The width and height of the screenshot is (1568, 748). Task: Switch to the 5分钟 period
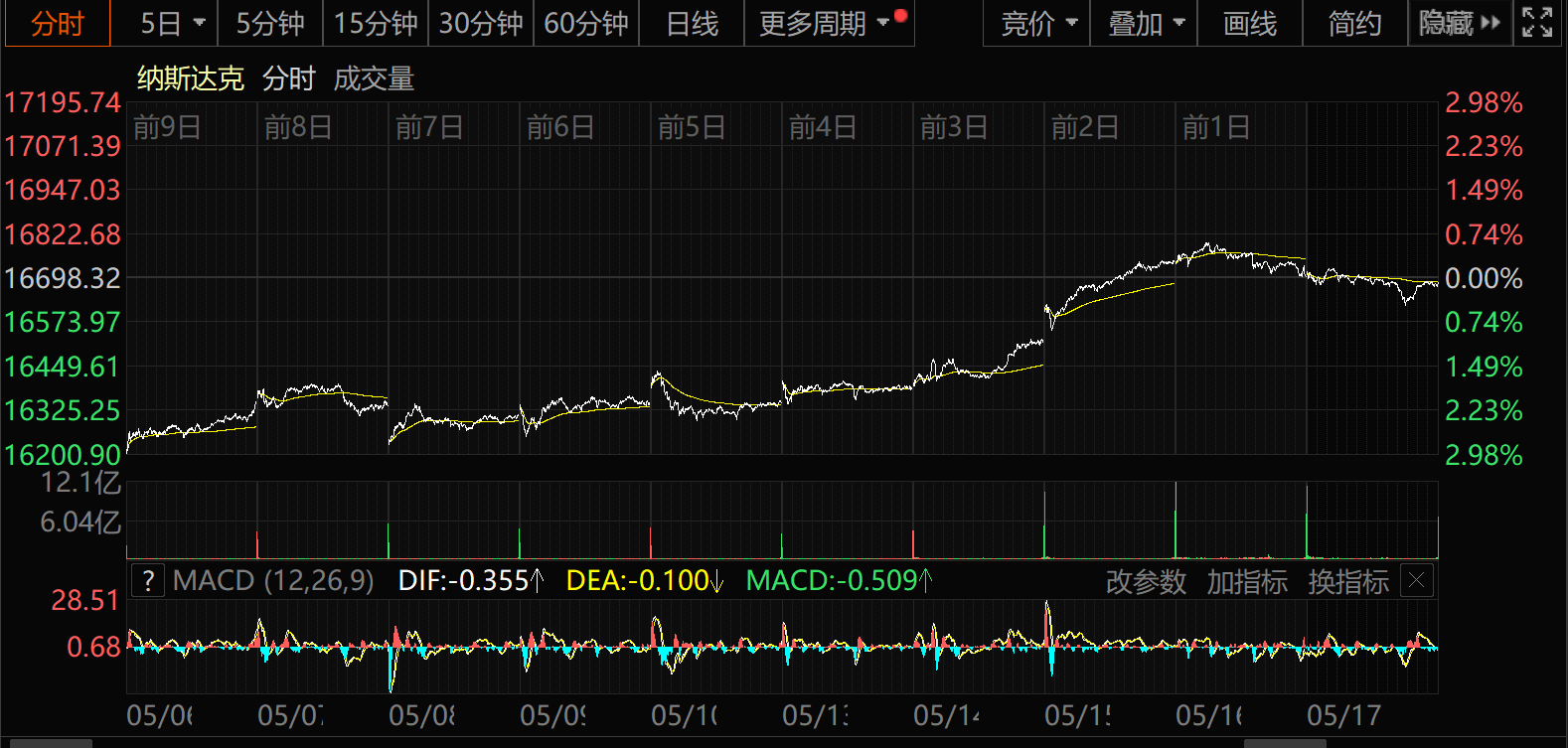269,24
